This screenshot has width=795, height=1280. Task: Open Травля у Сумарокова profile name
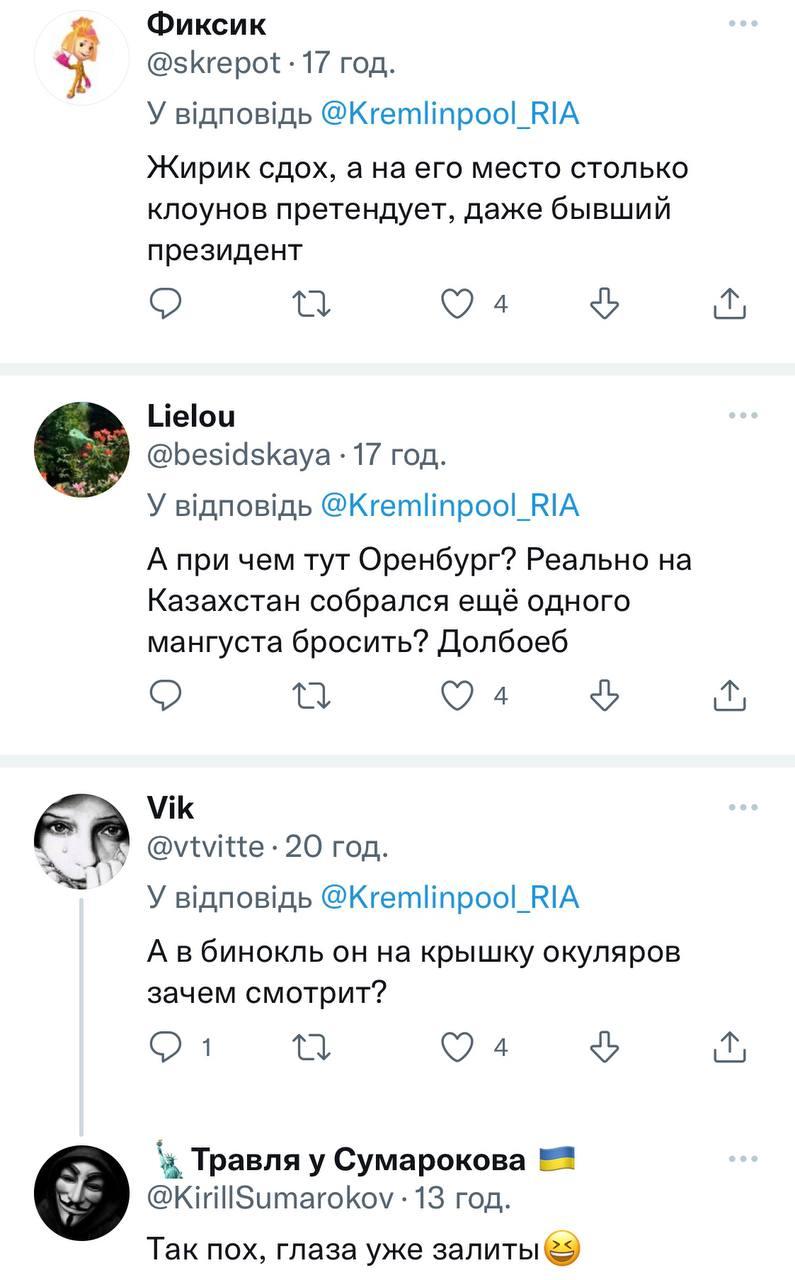[x=357, y=1160]
